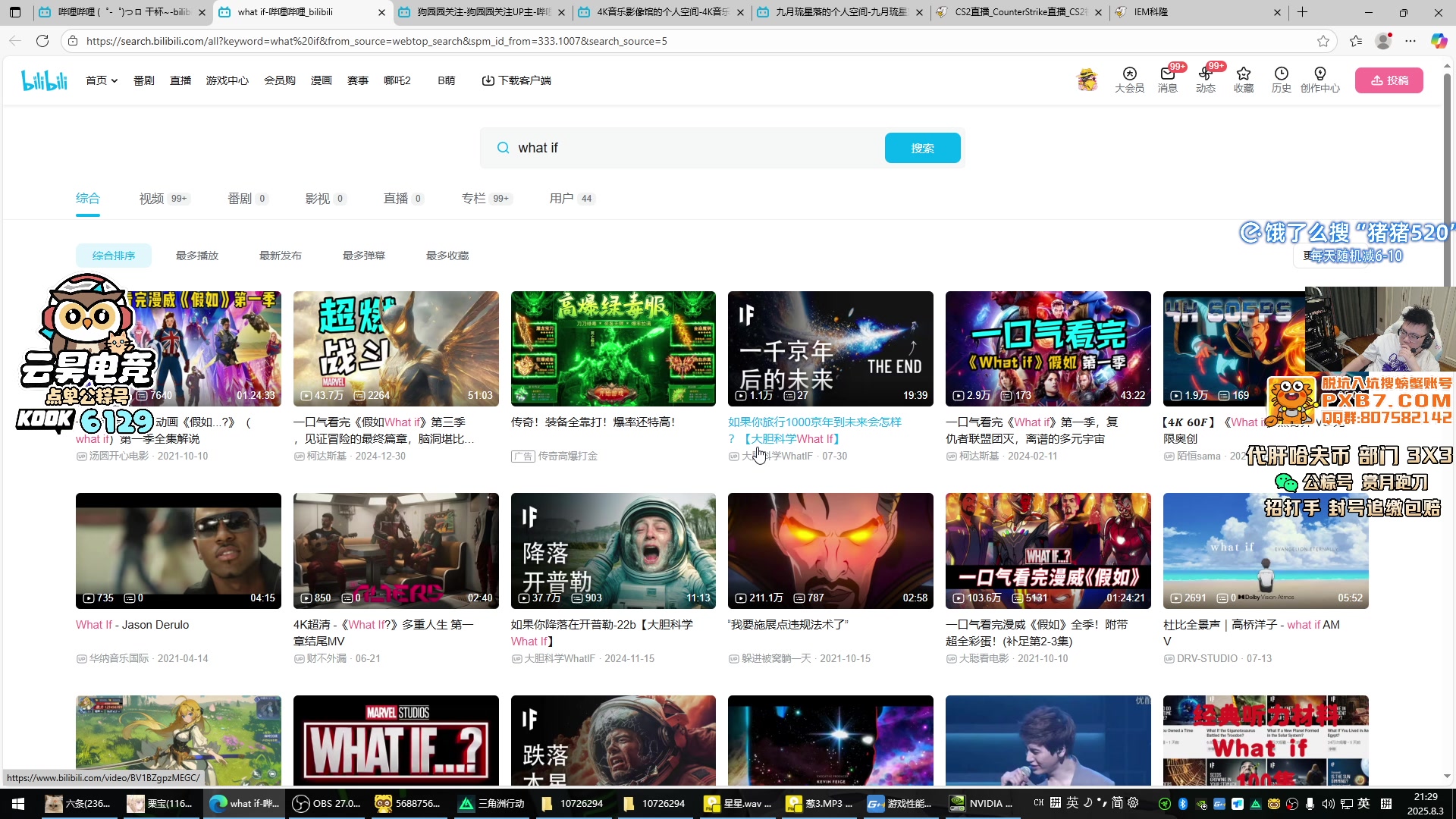Open Windows Start menu
The width and height of the screenshot is (1456, 819).
click(18, 804)
